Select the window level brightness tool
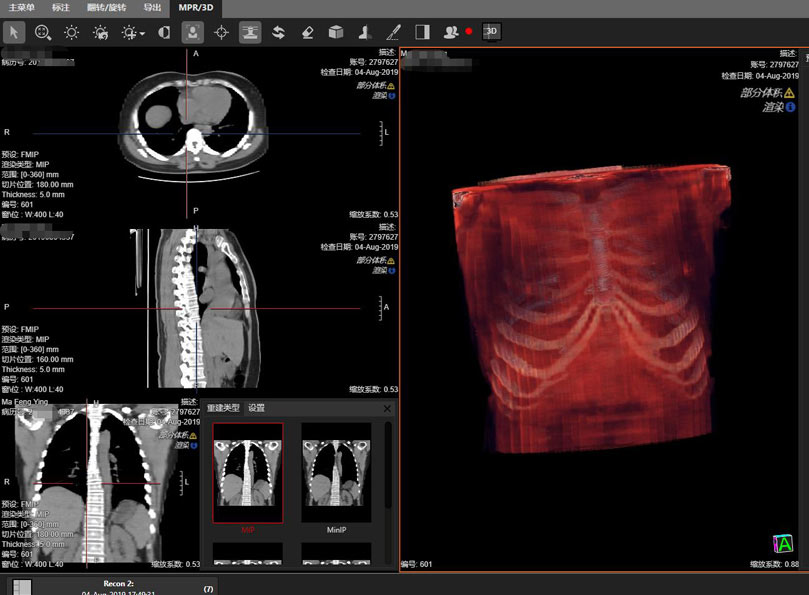This screenshot has height=595, width=809. [x=72, y=32]
